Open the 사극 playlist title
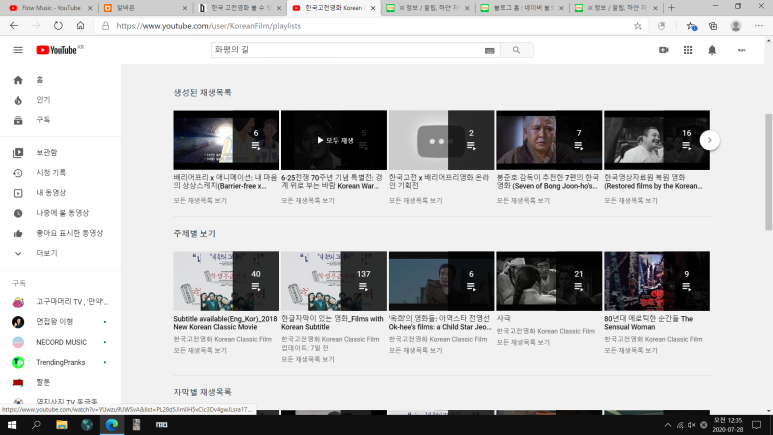 coord(503,319)
